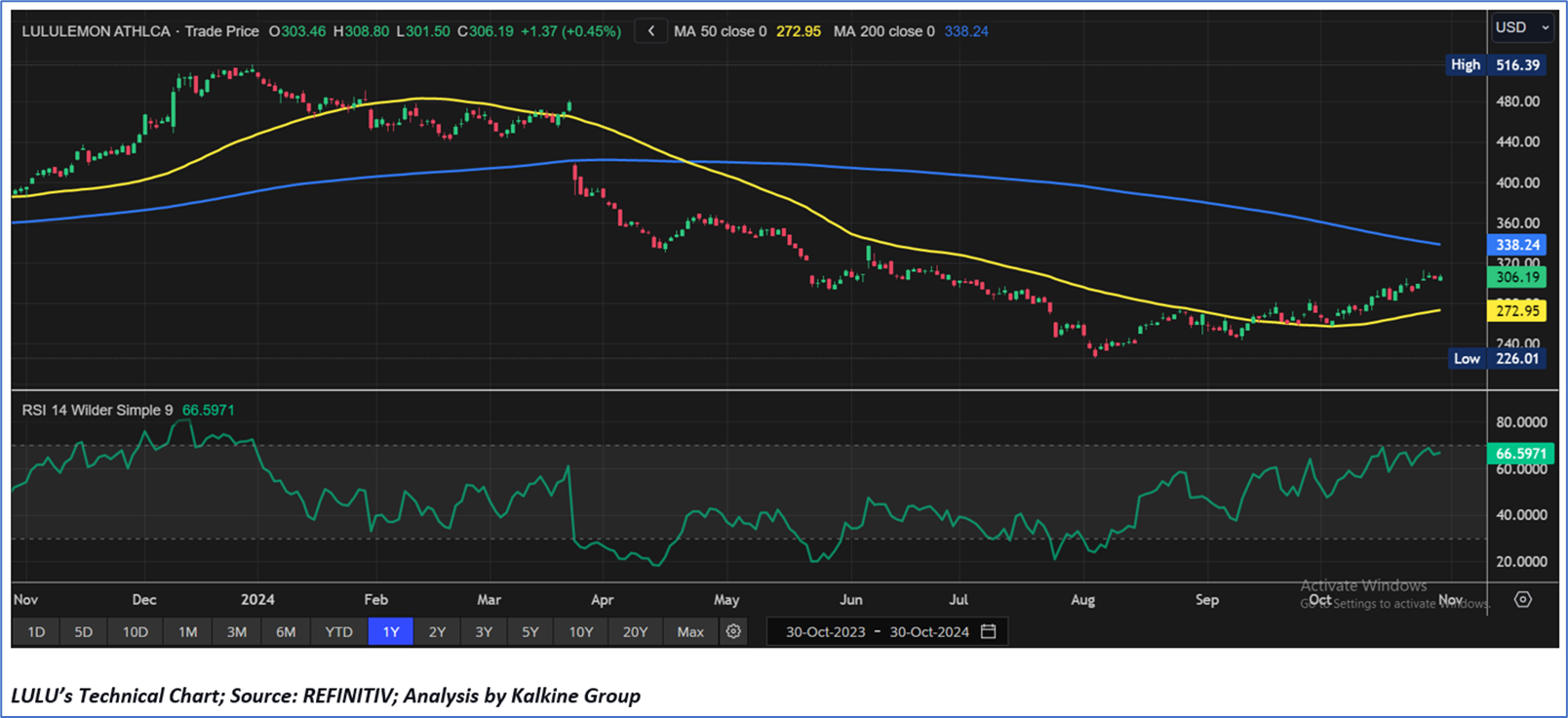Select the 5Y time range
The width and height of the screenshot is (1568, 718).
(x=530, y=632)
